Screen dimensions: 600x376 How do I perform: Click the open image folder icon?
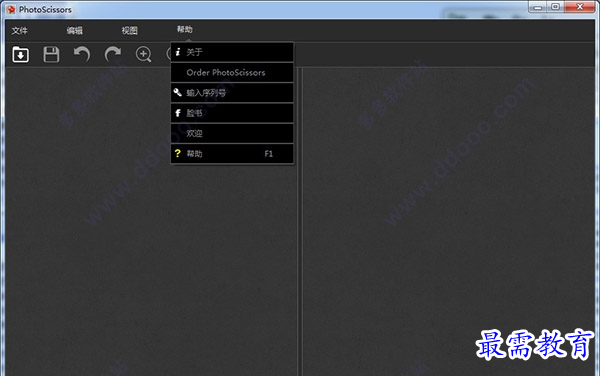tap(21, 54)
